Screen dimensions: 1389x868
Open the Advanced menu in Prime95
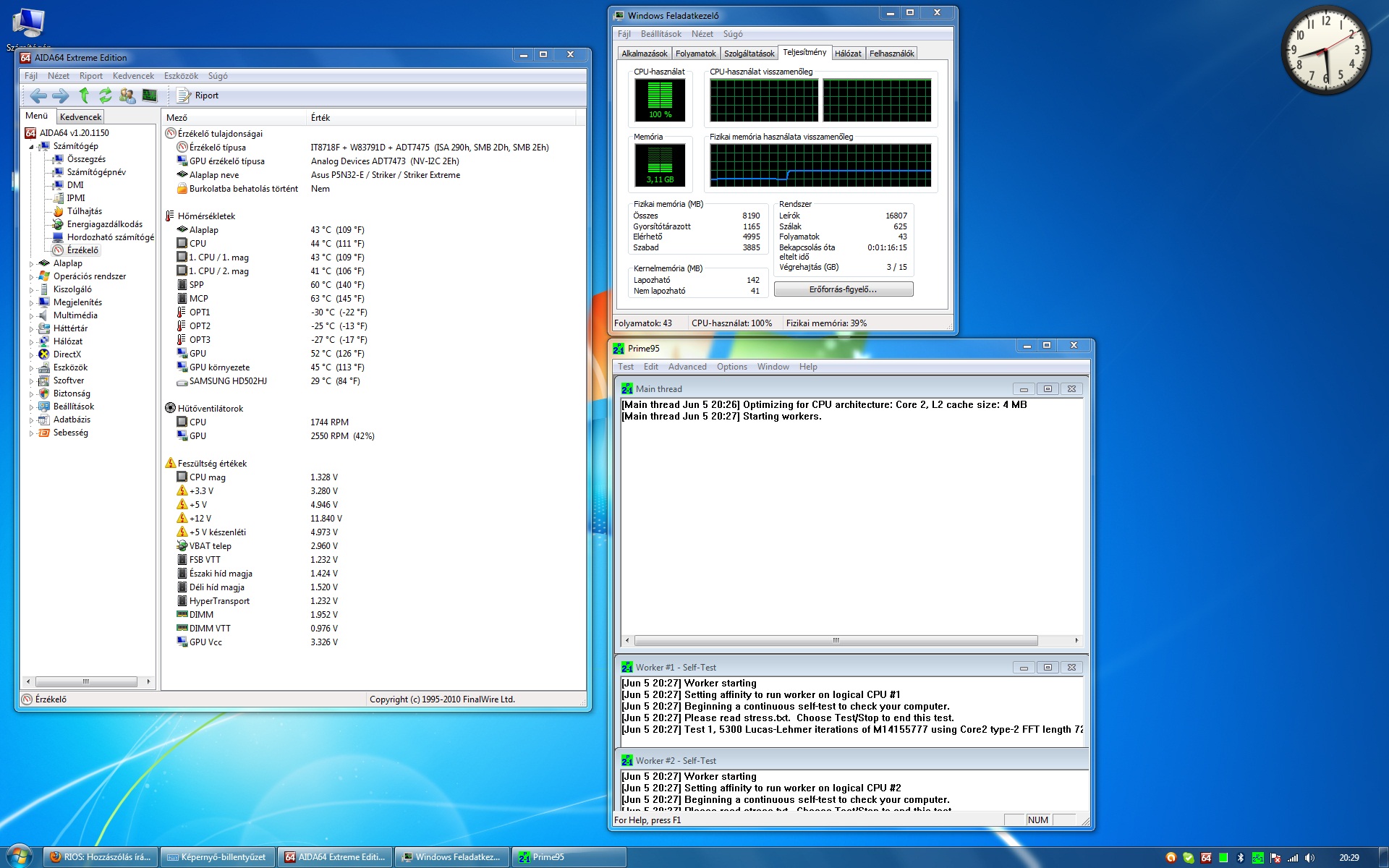687,367
